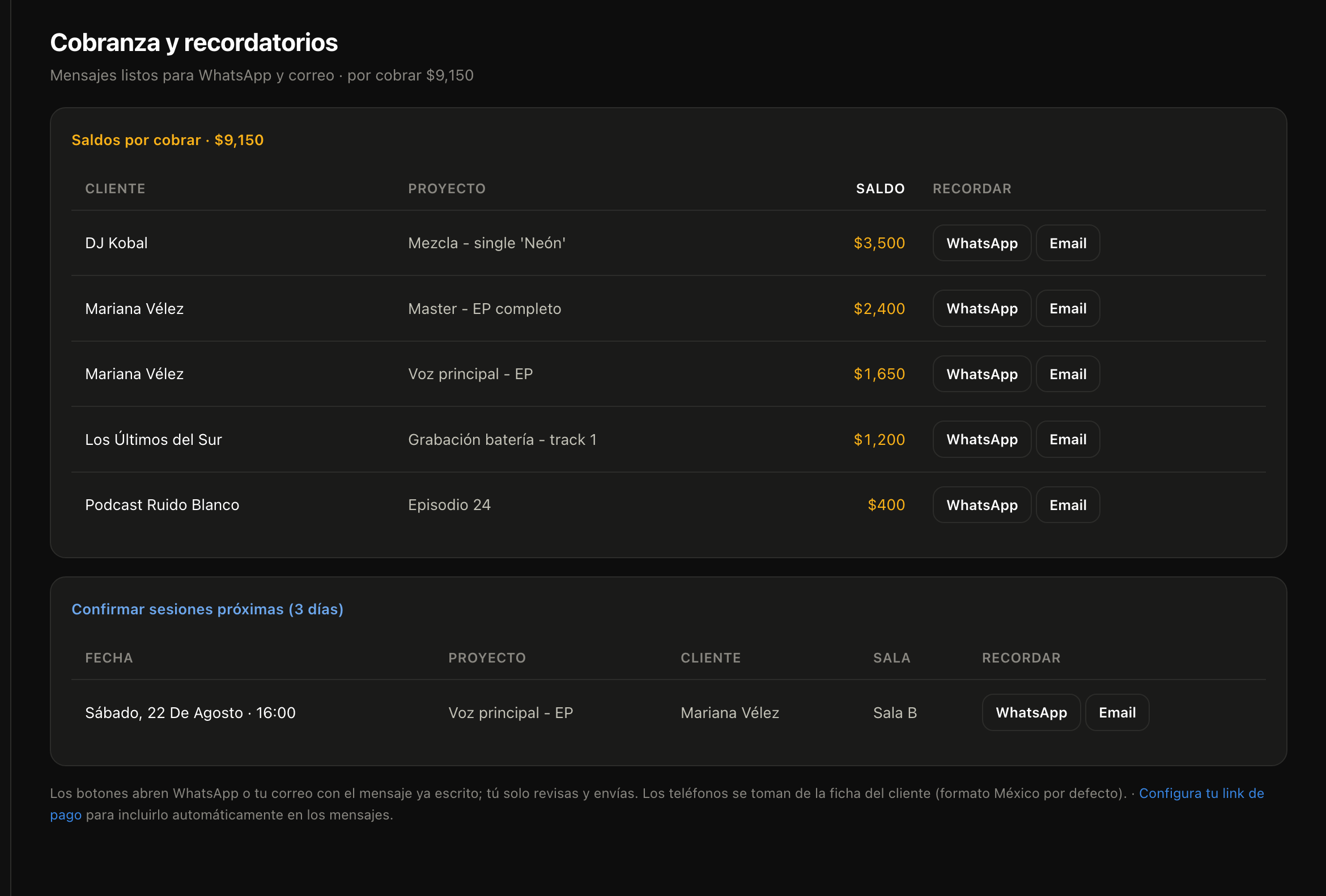Click the PROYECTO header in balances table
The image size is (1326, 896).
click(x=447, y=189)
